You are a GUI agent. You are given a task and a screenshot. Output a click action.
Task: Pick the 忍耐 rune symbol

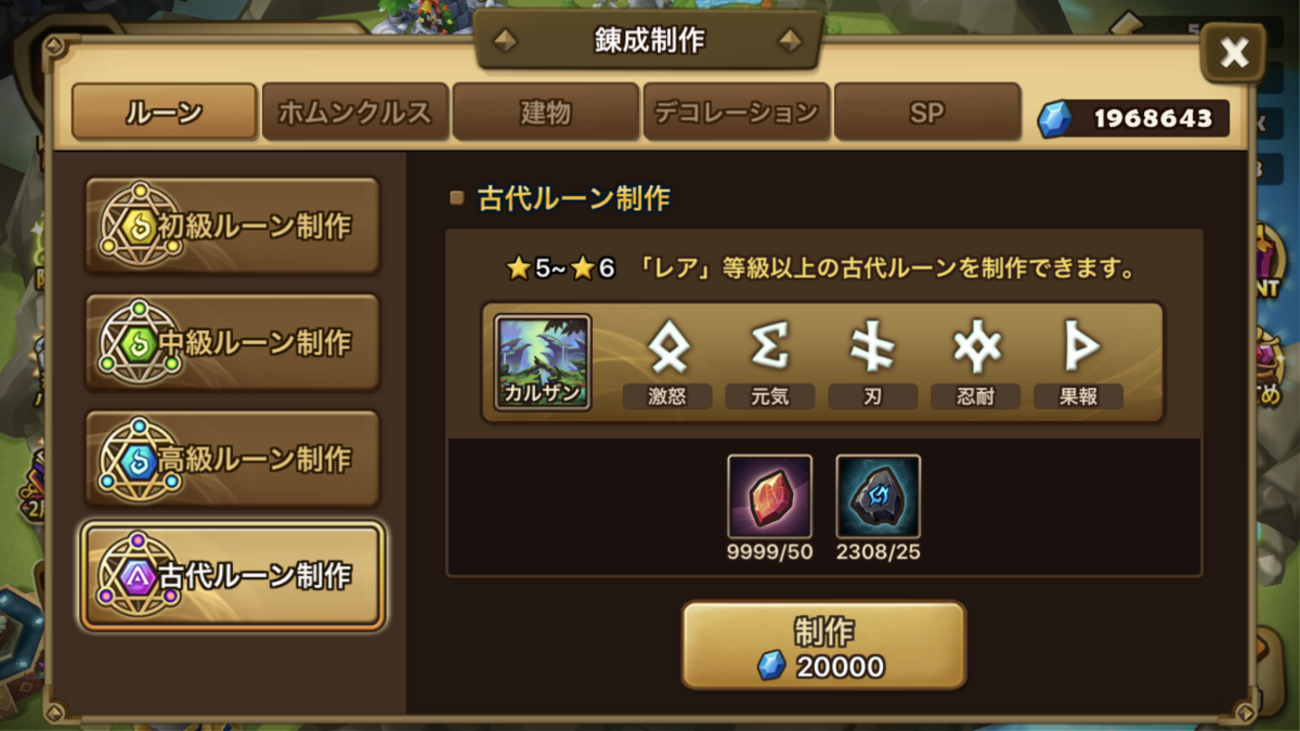pos(976,348)
